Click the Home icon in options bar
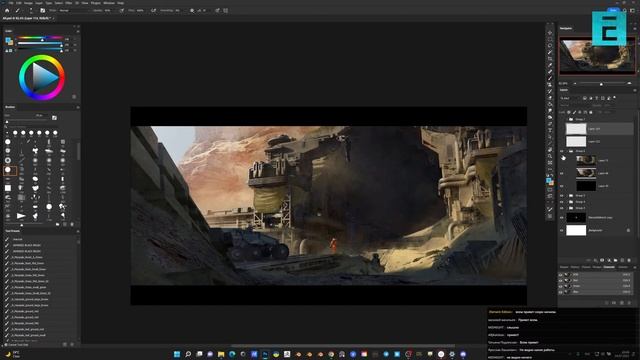 coord(7,11)
